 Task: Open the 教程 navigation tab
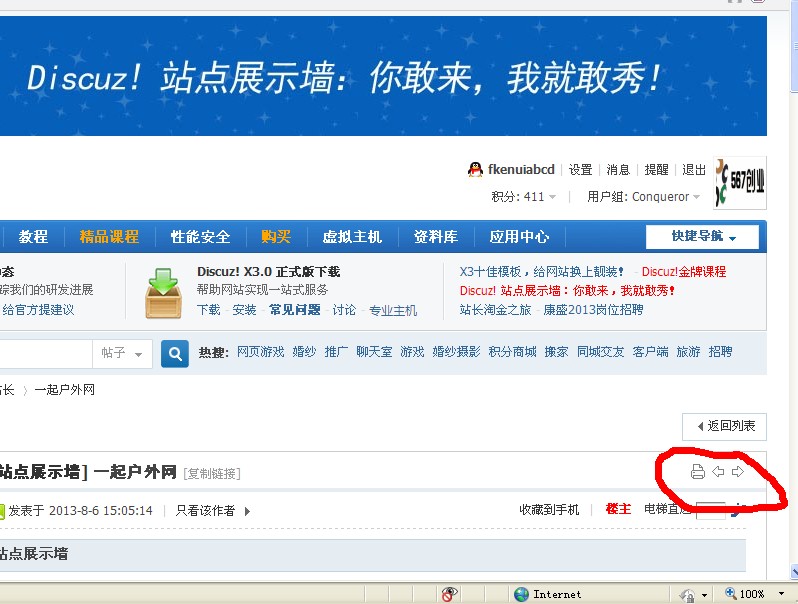tap(33, 237)
